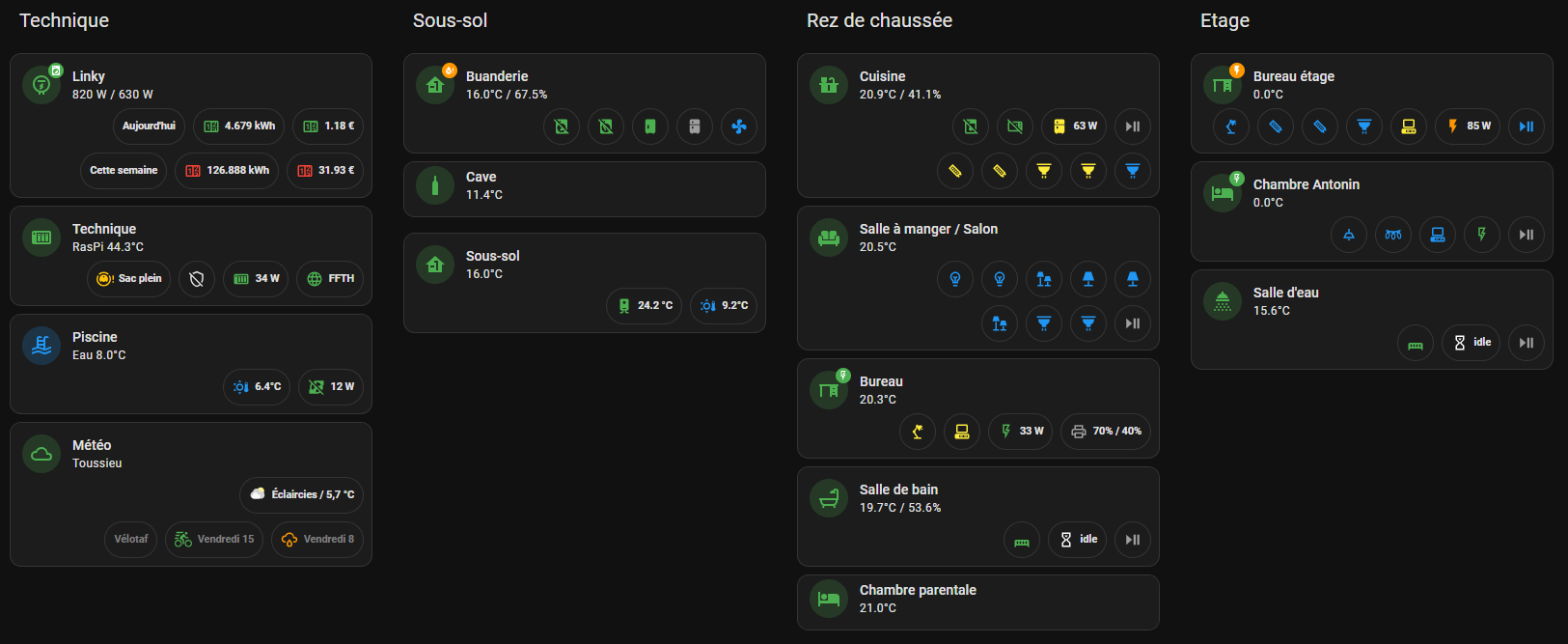Click the Salle d'eau shower icon
Viewport: 1568px width, 644px height.
coord(1223,300)
